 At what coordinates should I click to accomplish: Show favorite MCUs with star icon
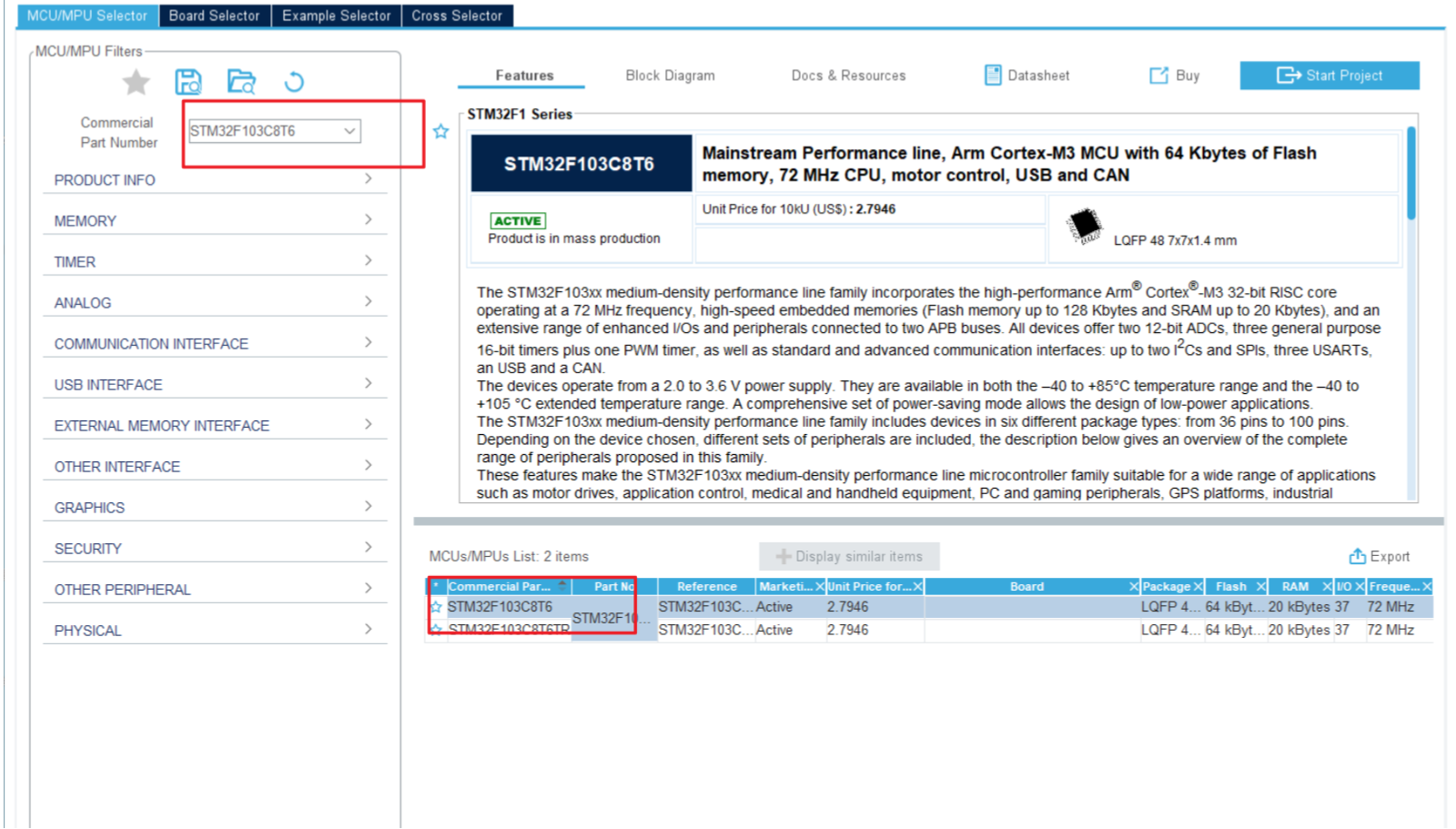[x=136, y=82]
